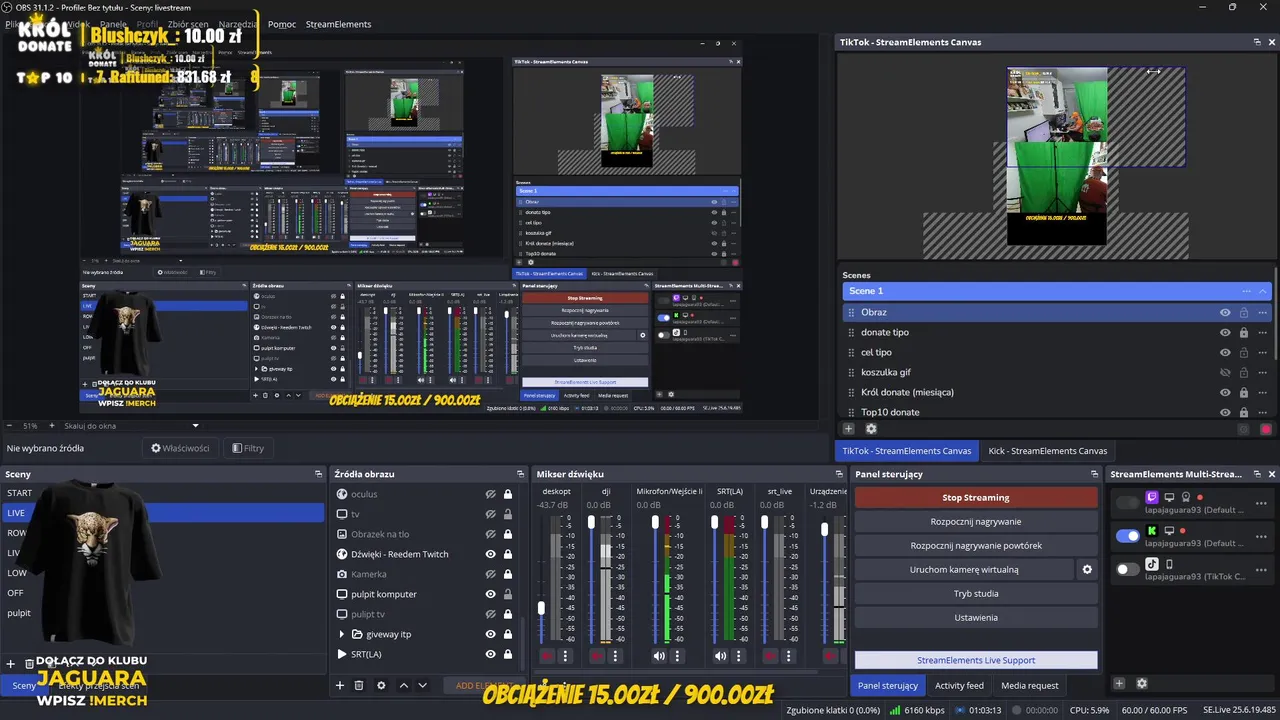
Task: Unlock the oculus source
Action: [508, 494]
